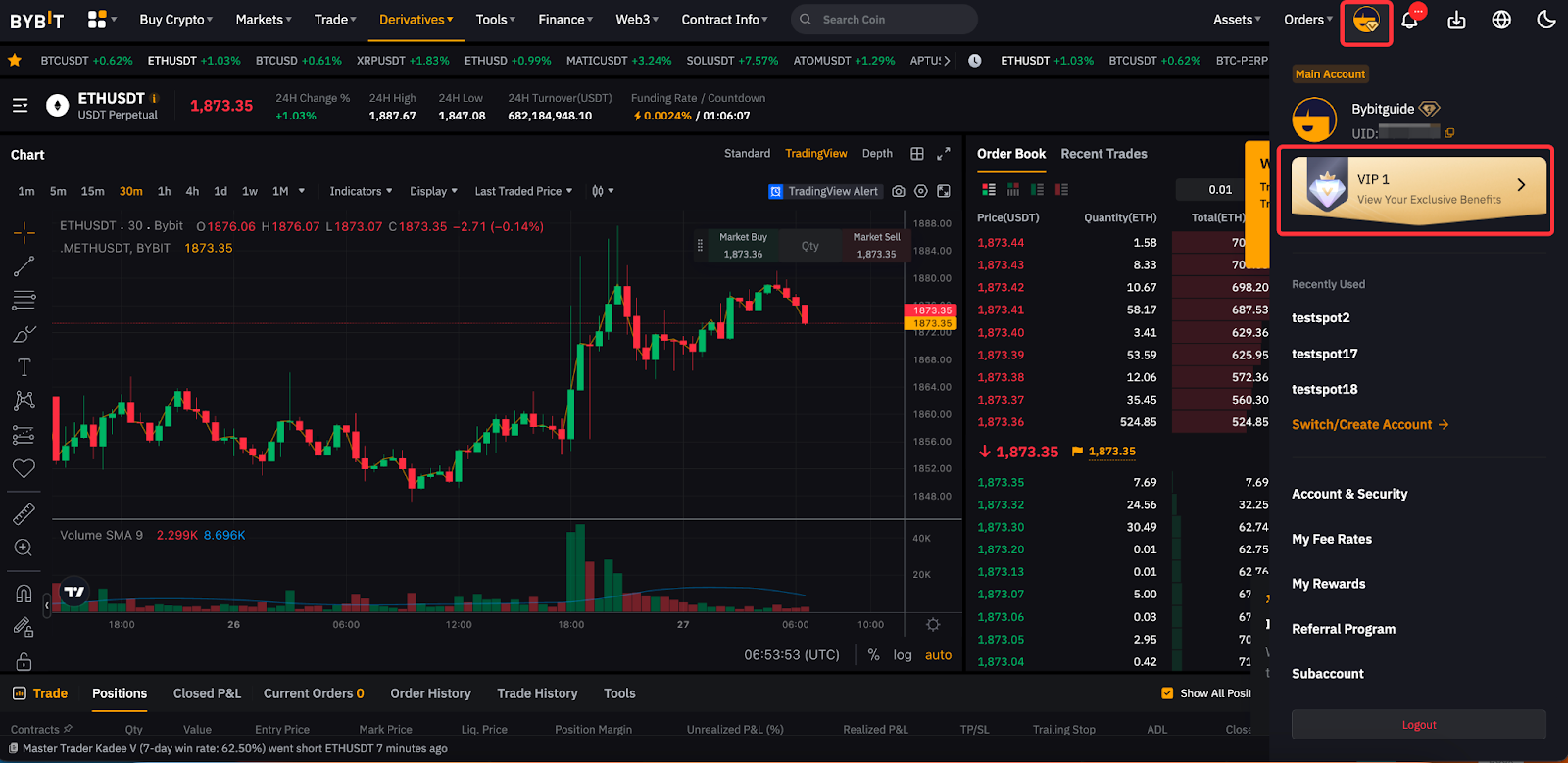The height and width of the screenshot is (763, 1568).
Task: Switch to Order History tab
Action: (430, 693)
